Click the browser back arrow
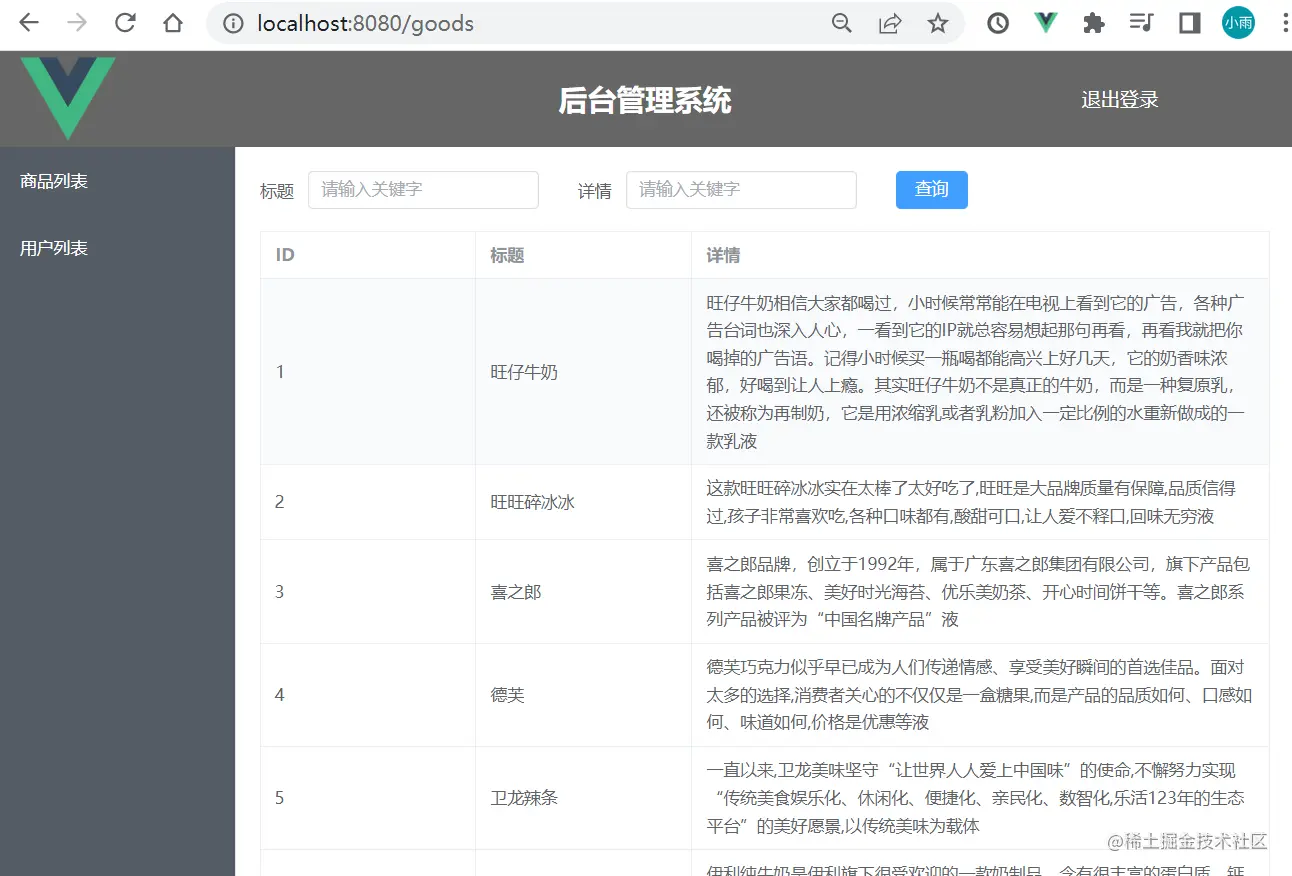 (x=28, y=22)
